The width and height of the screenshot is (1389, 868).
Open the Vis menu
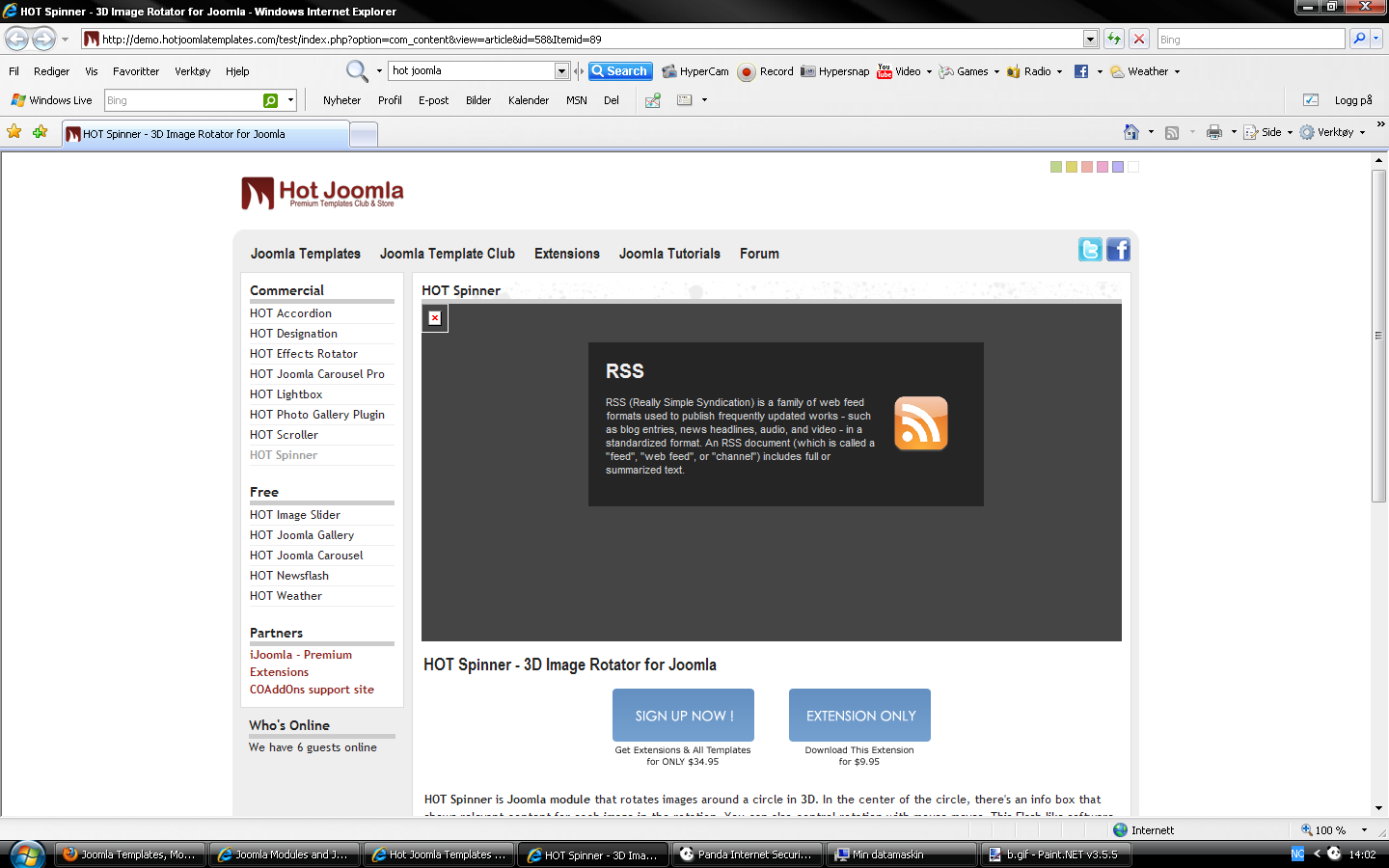(x=92, y=71)
